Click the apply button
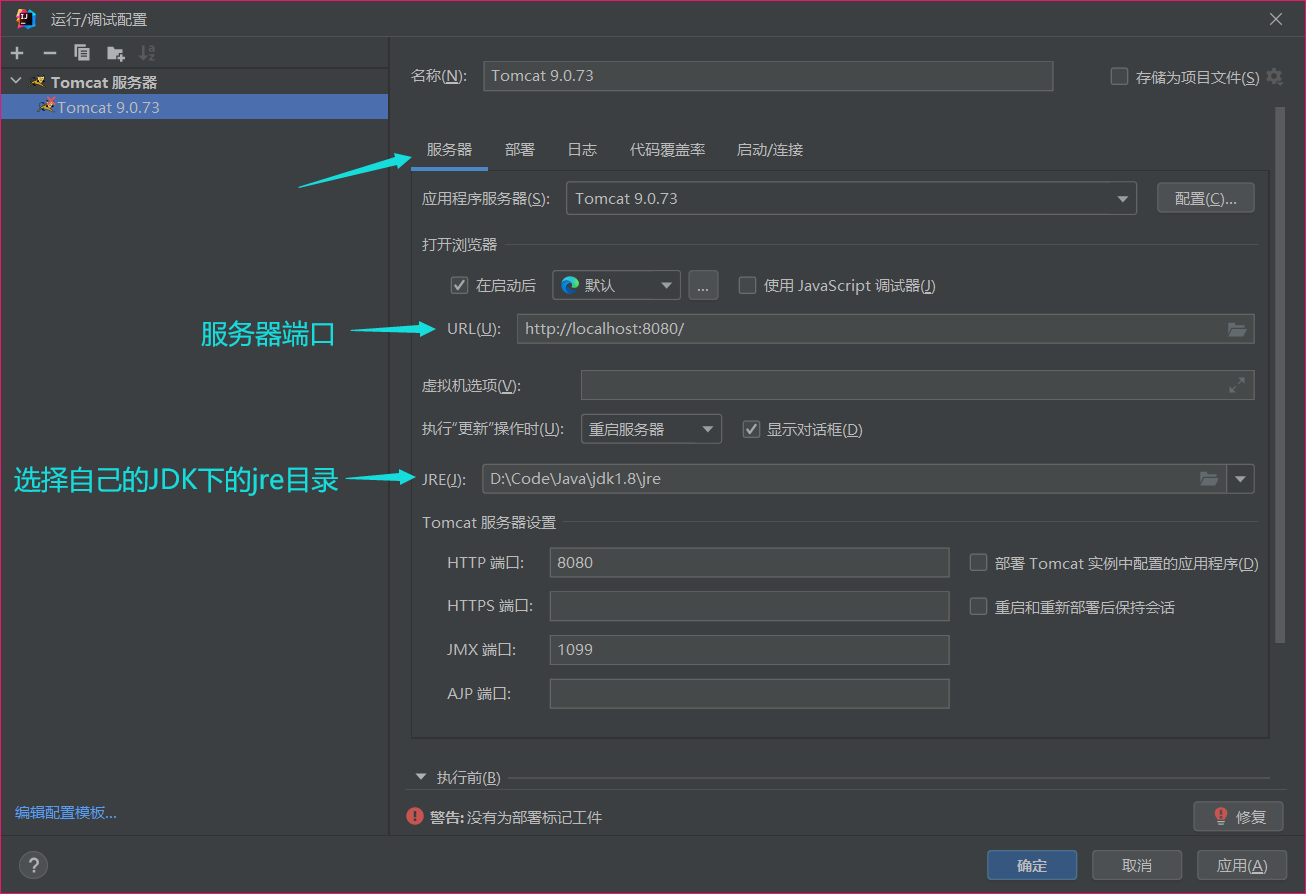1306x894 pixels. pos(1242,865)
